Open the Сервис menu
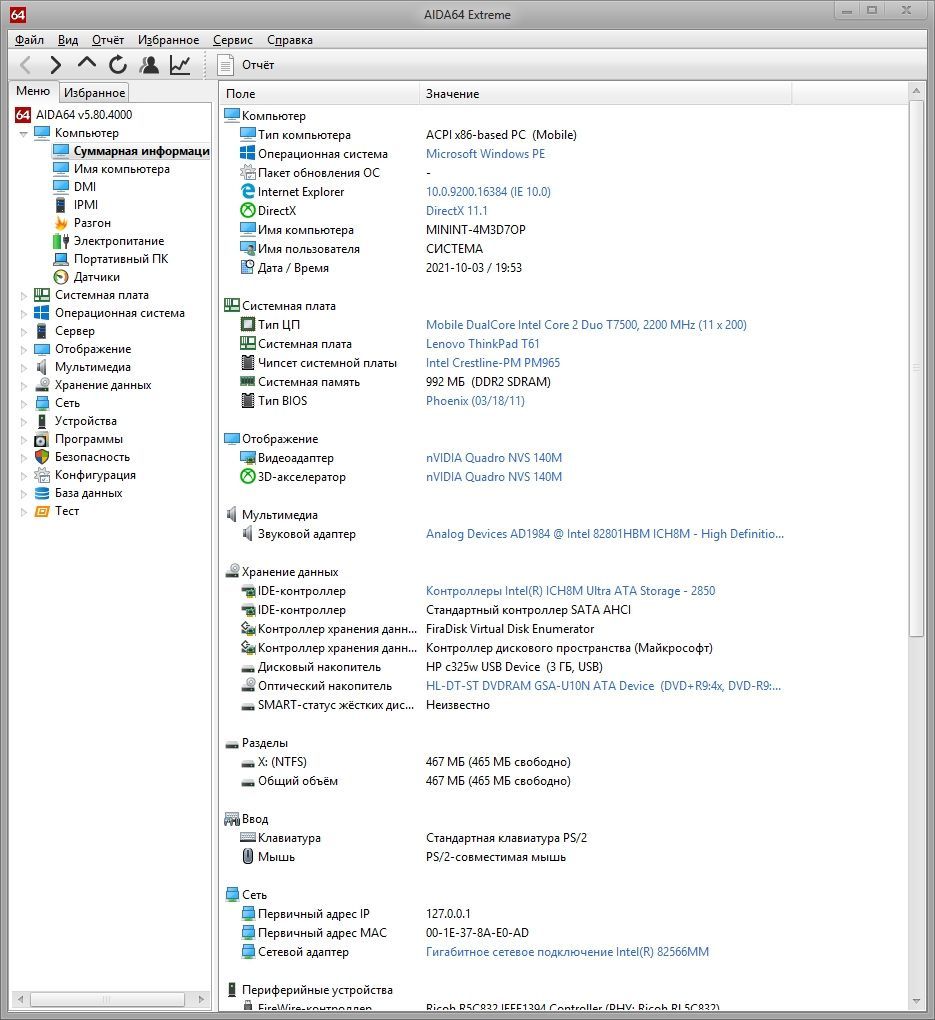The image size is (935, 1020). click(232, 40)
